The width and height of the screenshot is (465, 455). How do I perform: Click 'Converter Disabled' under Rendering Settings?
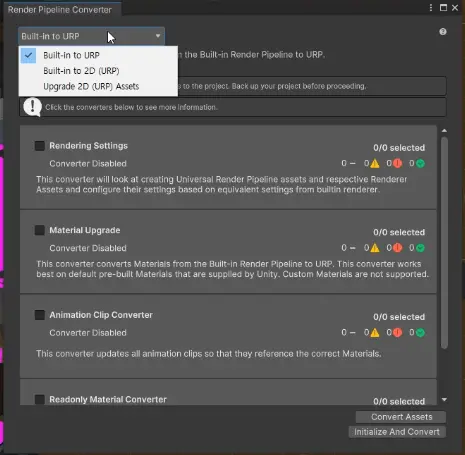[x=88, y=163]
